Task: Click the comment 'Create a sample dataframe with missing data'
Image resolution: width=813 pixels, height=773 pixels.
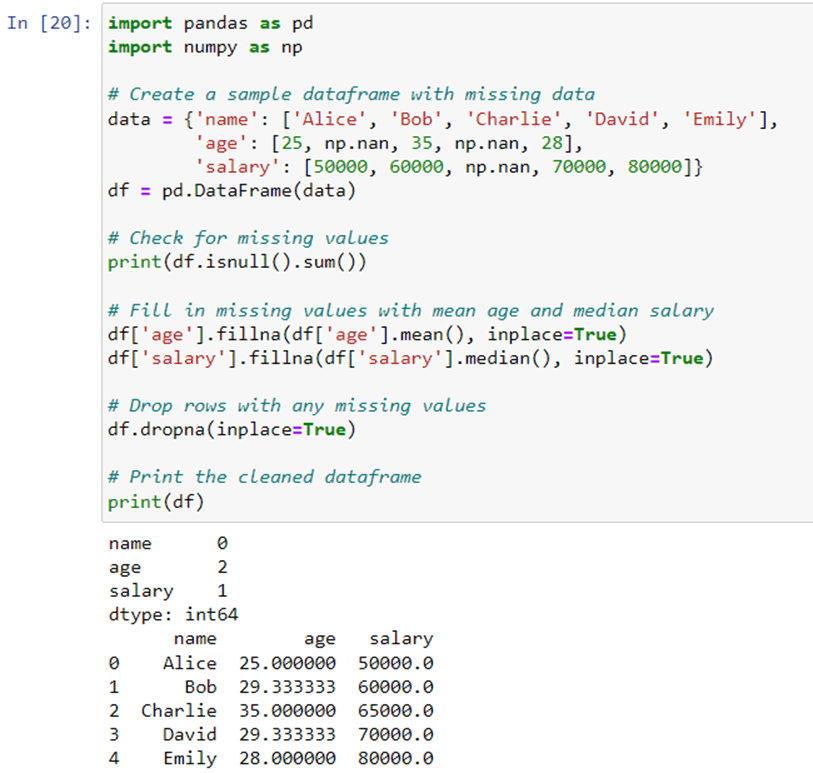Action: tap(351, 94)
